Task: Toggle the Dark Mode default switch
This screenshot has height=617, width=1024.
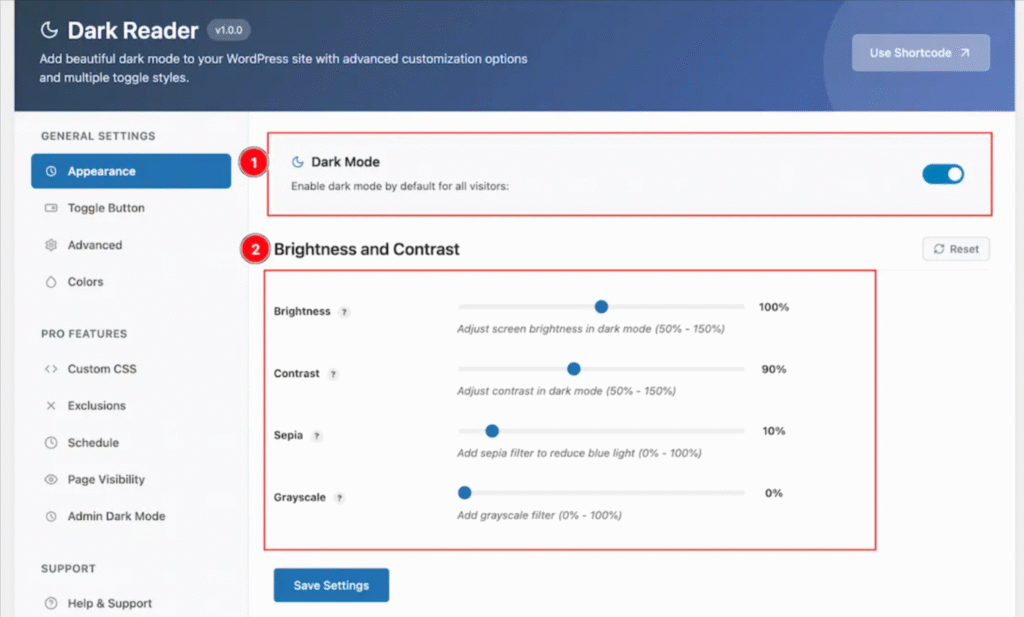Action: (x=942, y=174)
